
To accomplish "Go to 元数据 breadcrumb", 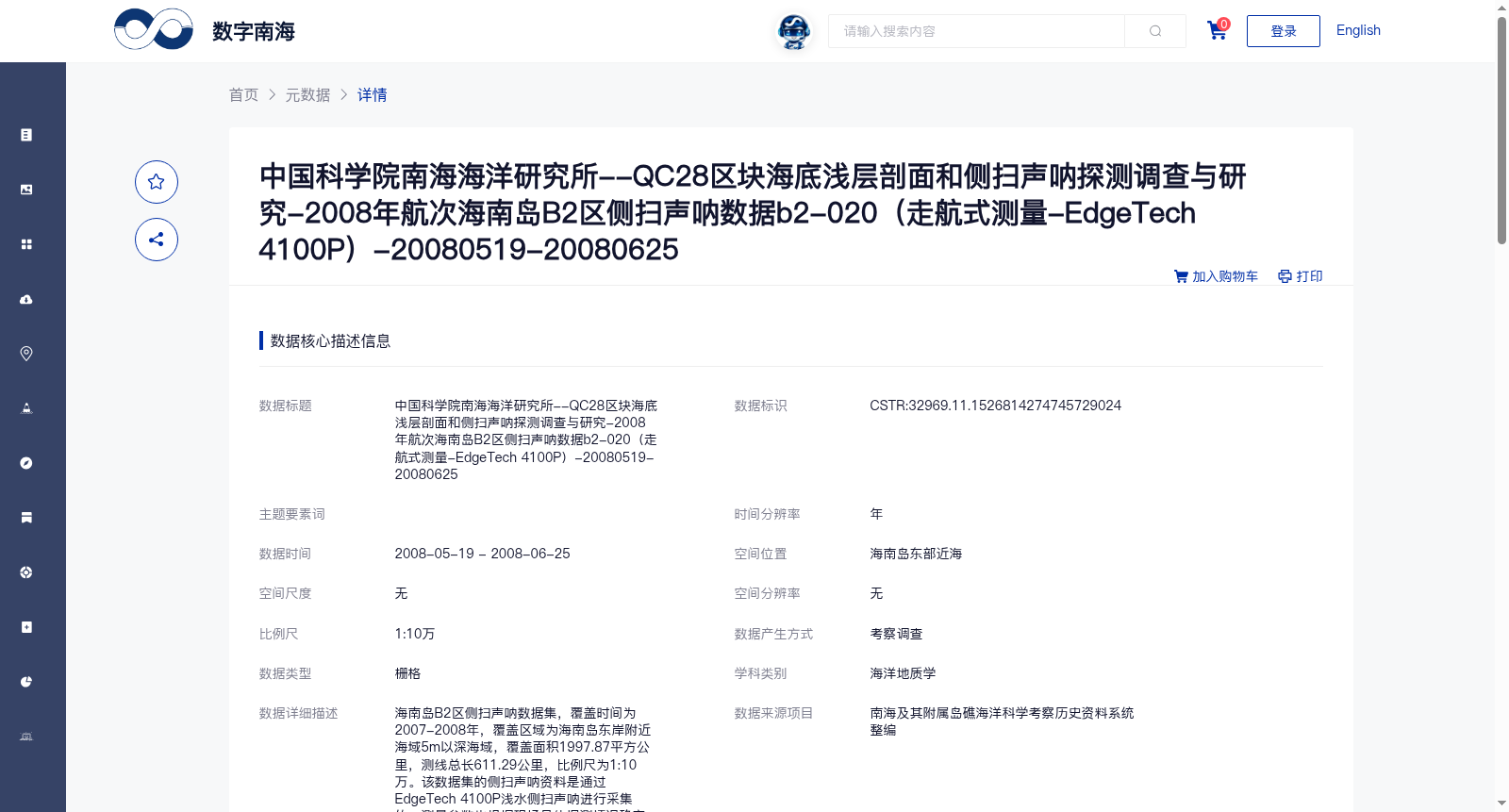I will 308,94.
